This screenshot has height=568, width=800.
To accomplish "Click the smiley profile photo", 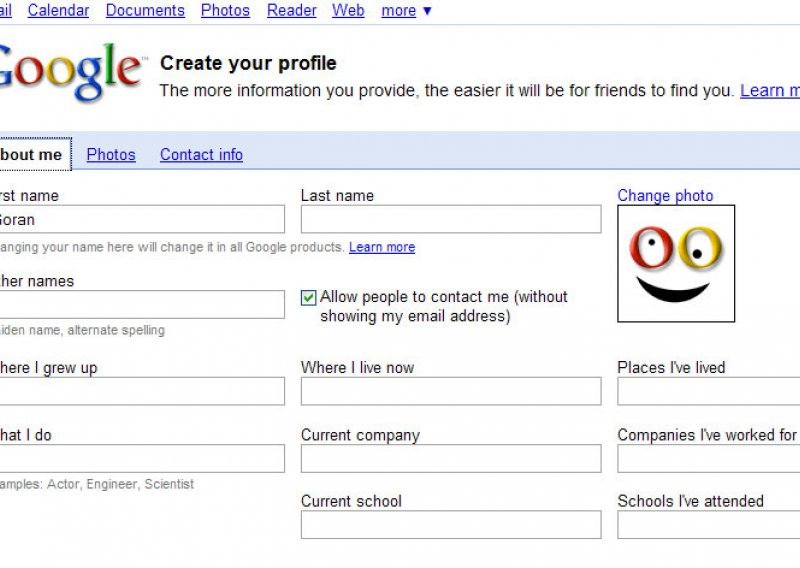I will [676, 263].
